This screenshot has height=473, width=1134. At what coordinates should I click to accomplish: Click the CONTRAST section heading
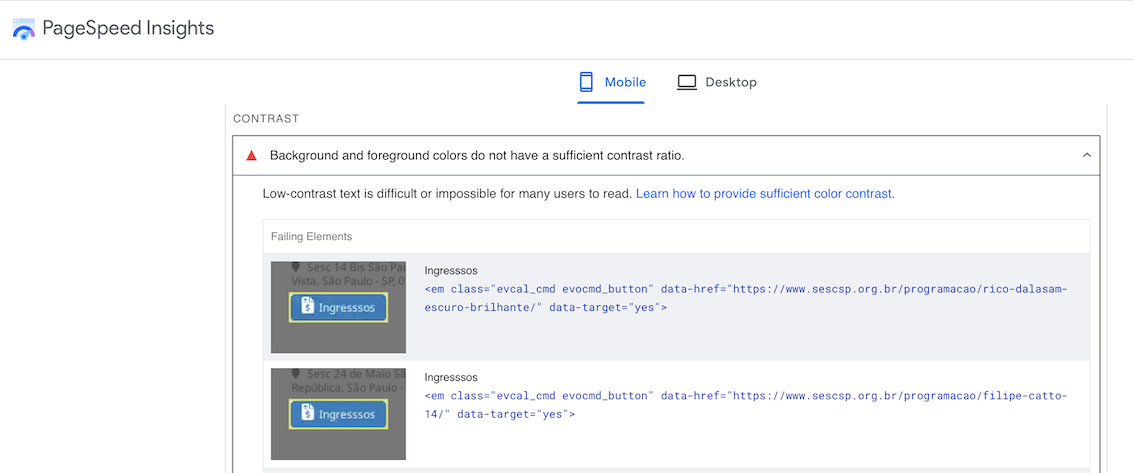click(x=266, y=118)
